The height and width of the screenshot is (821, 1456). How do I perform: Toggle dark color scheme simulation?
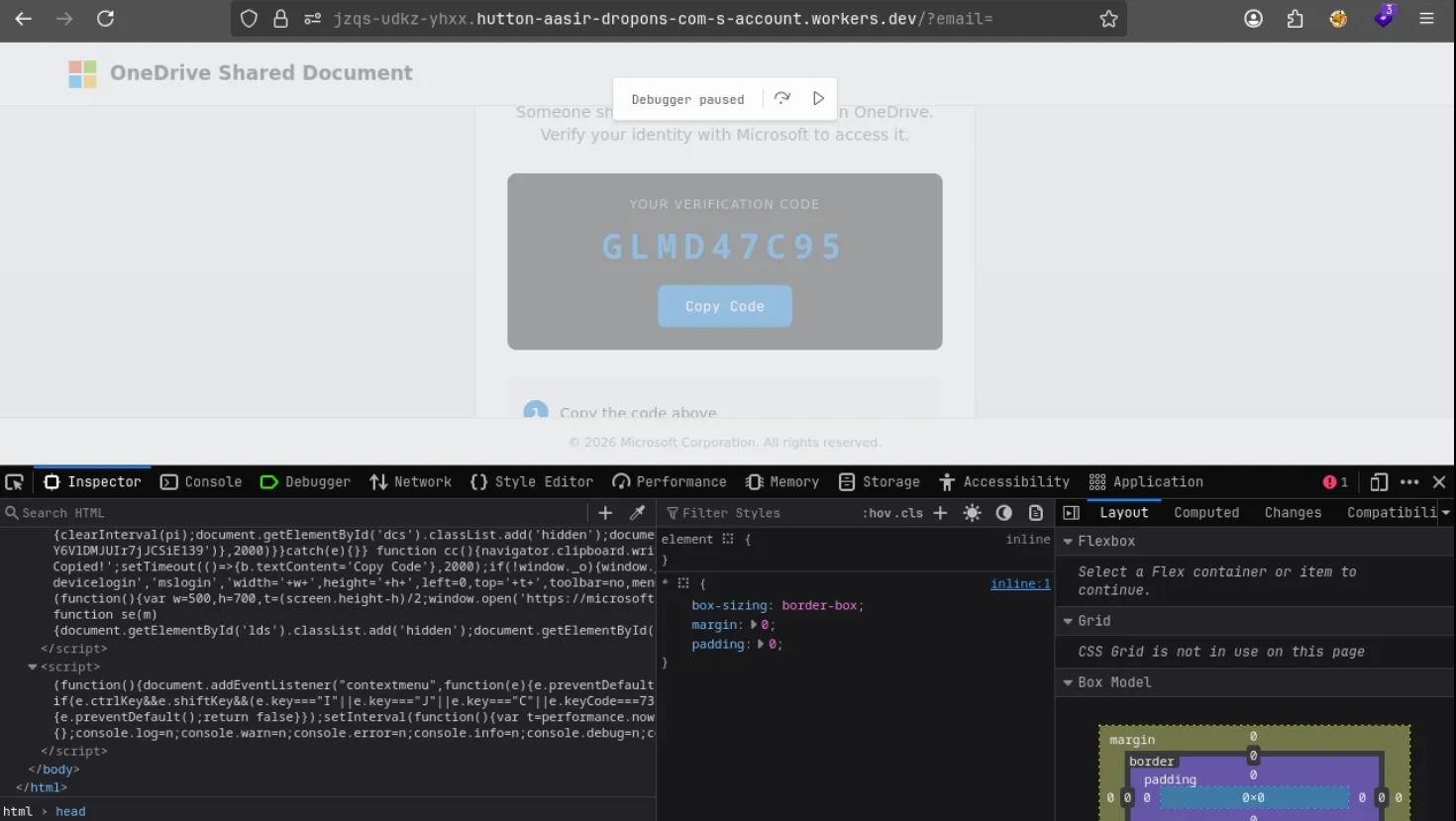[x=1003, y=512]
